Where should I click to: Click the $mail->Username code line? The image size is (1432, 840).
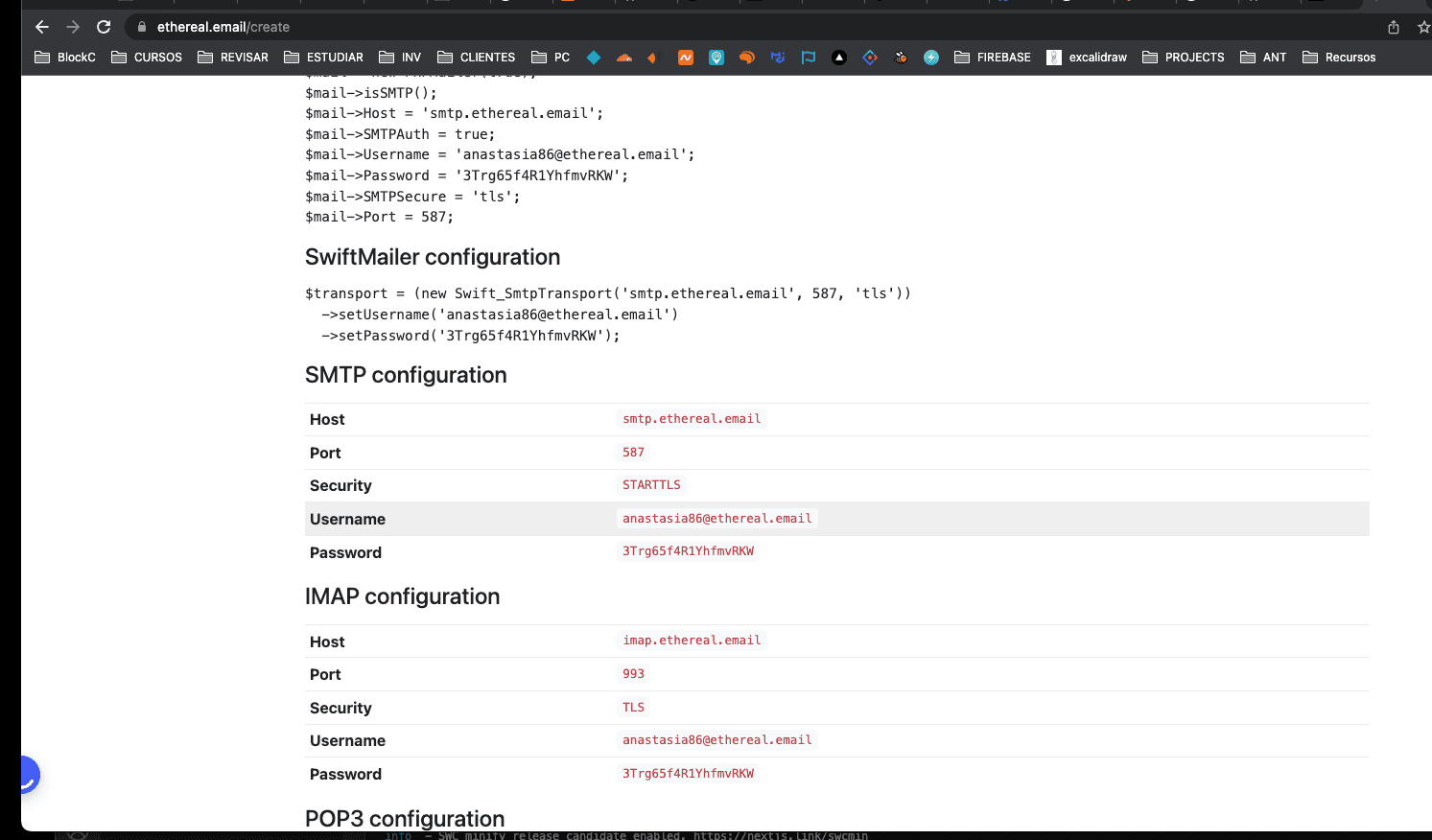tap(500, 154)
